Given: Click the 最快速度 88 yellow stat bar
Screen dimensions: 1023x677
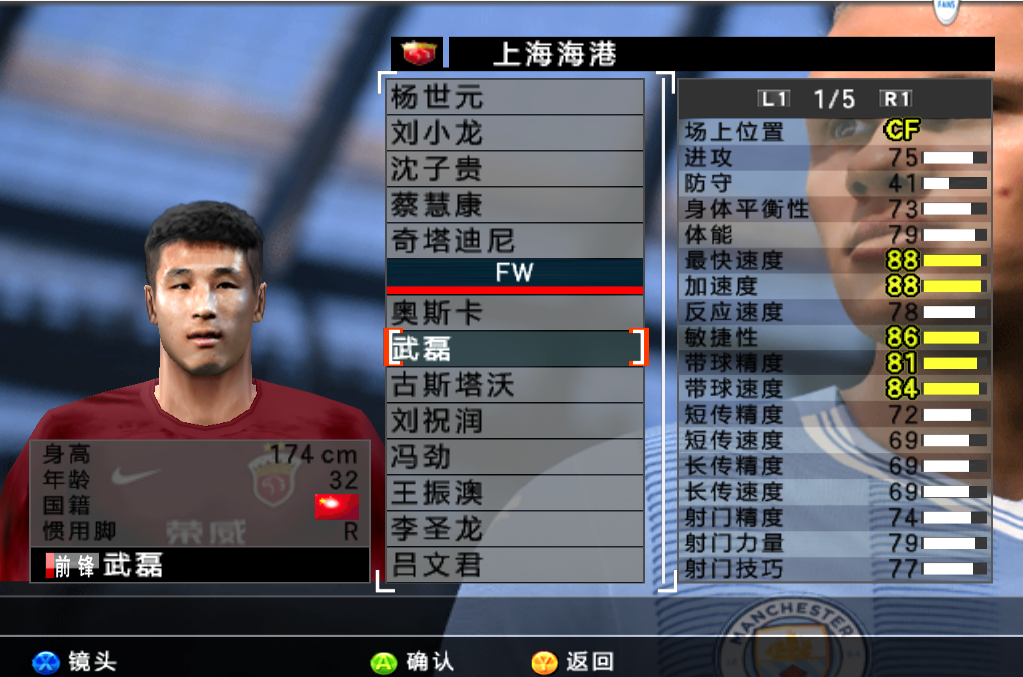Looking at the screenshot, I should 953,261.
